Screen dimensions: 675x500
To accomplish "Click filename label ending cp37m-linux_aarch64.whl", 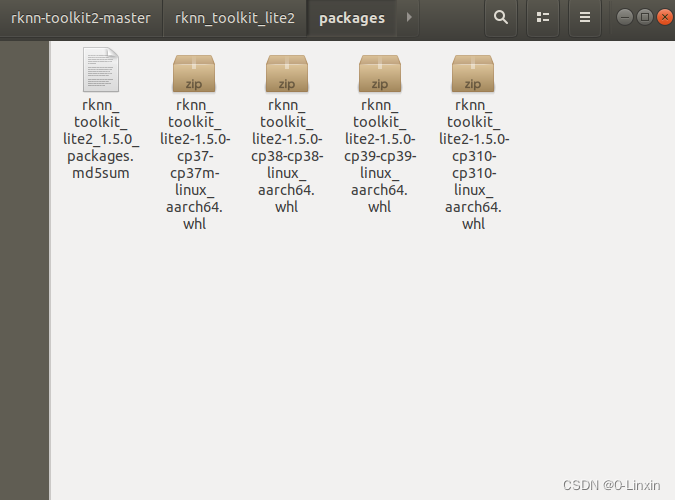I will (x=195, y=164).
